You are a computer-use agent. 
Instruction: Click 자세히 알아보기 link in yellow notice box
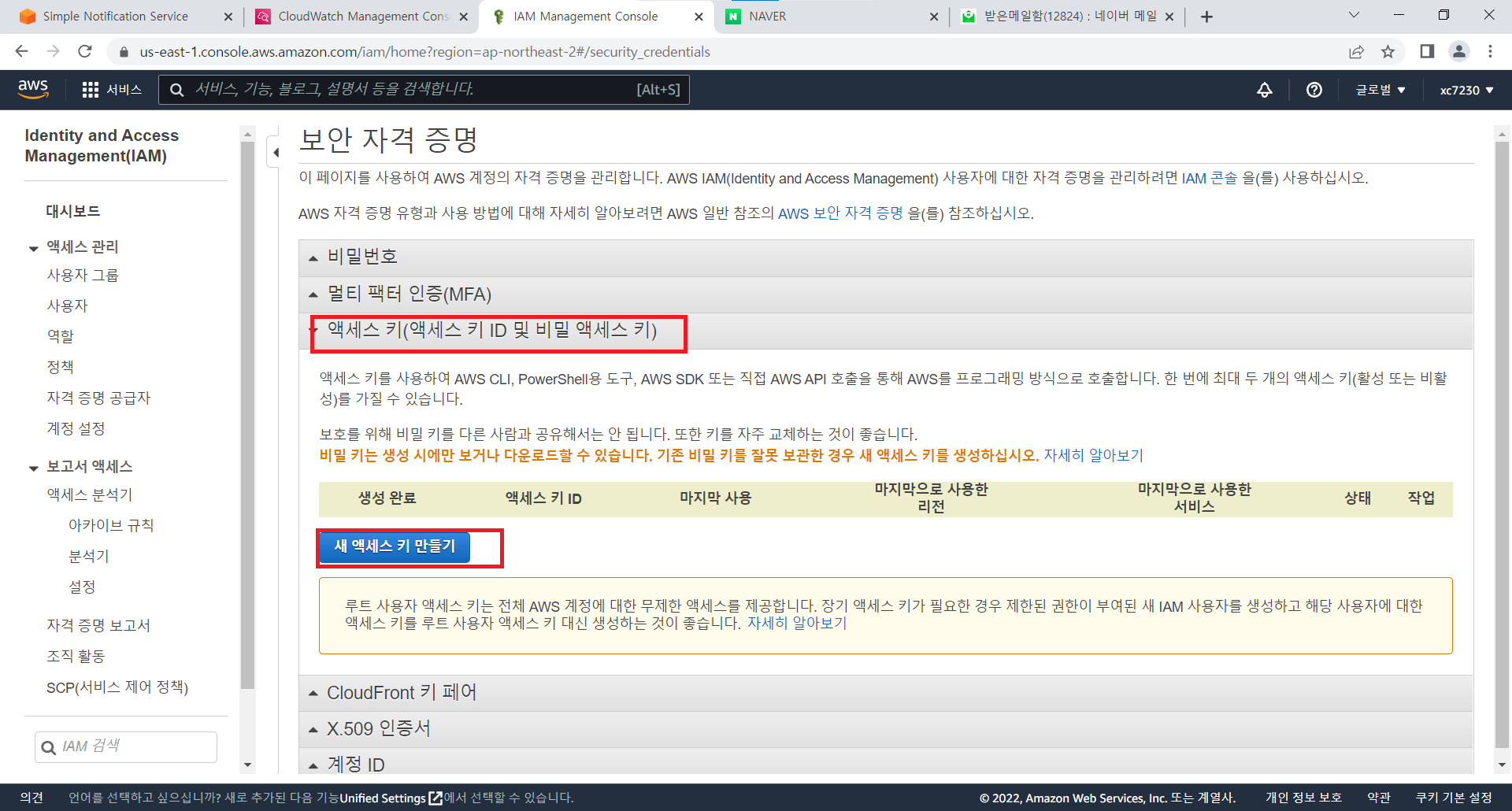[x=797, y=623]
